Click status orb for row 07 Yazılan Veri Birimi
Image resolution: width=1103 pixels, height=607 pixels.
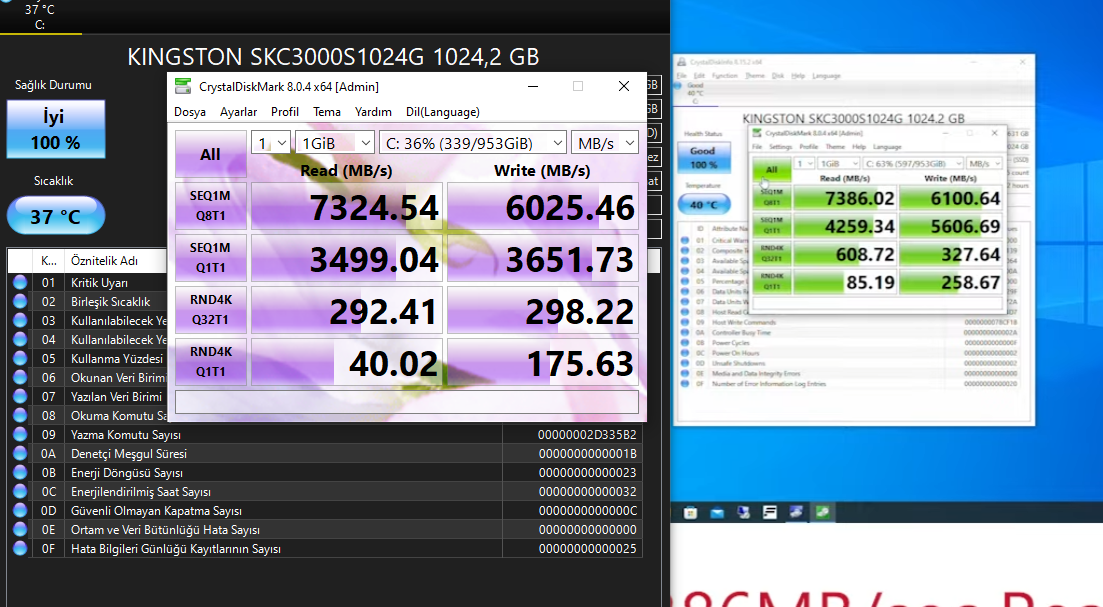click(x=20, y=396)
